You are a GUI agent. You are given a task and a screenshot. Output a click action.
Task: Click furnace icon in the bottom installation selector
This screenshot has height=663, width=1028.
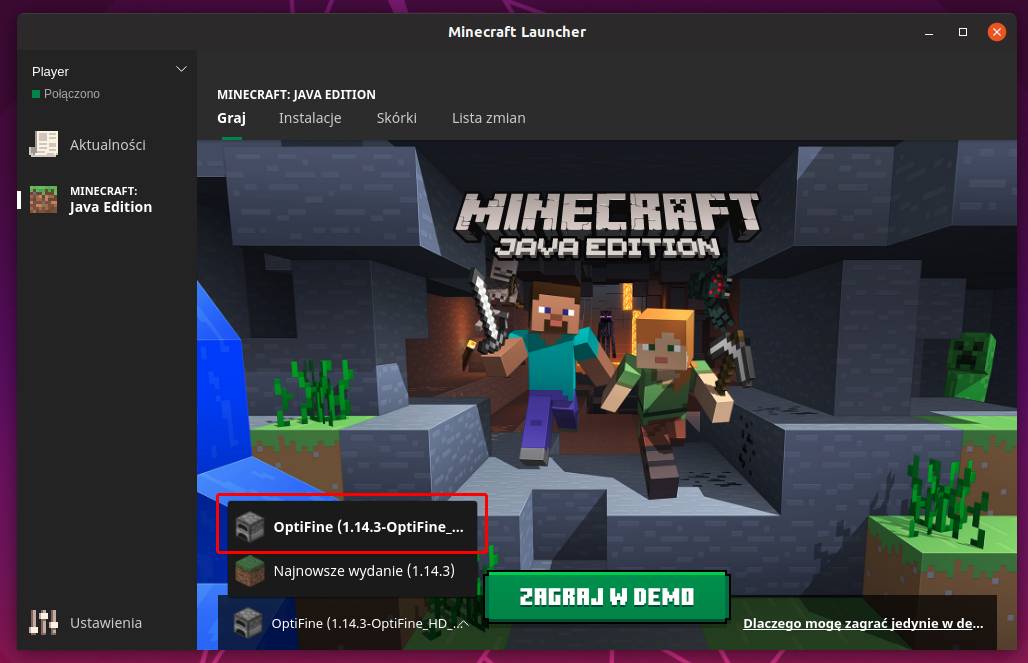coord(248,622)
